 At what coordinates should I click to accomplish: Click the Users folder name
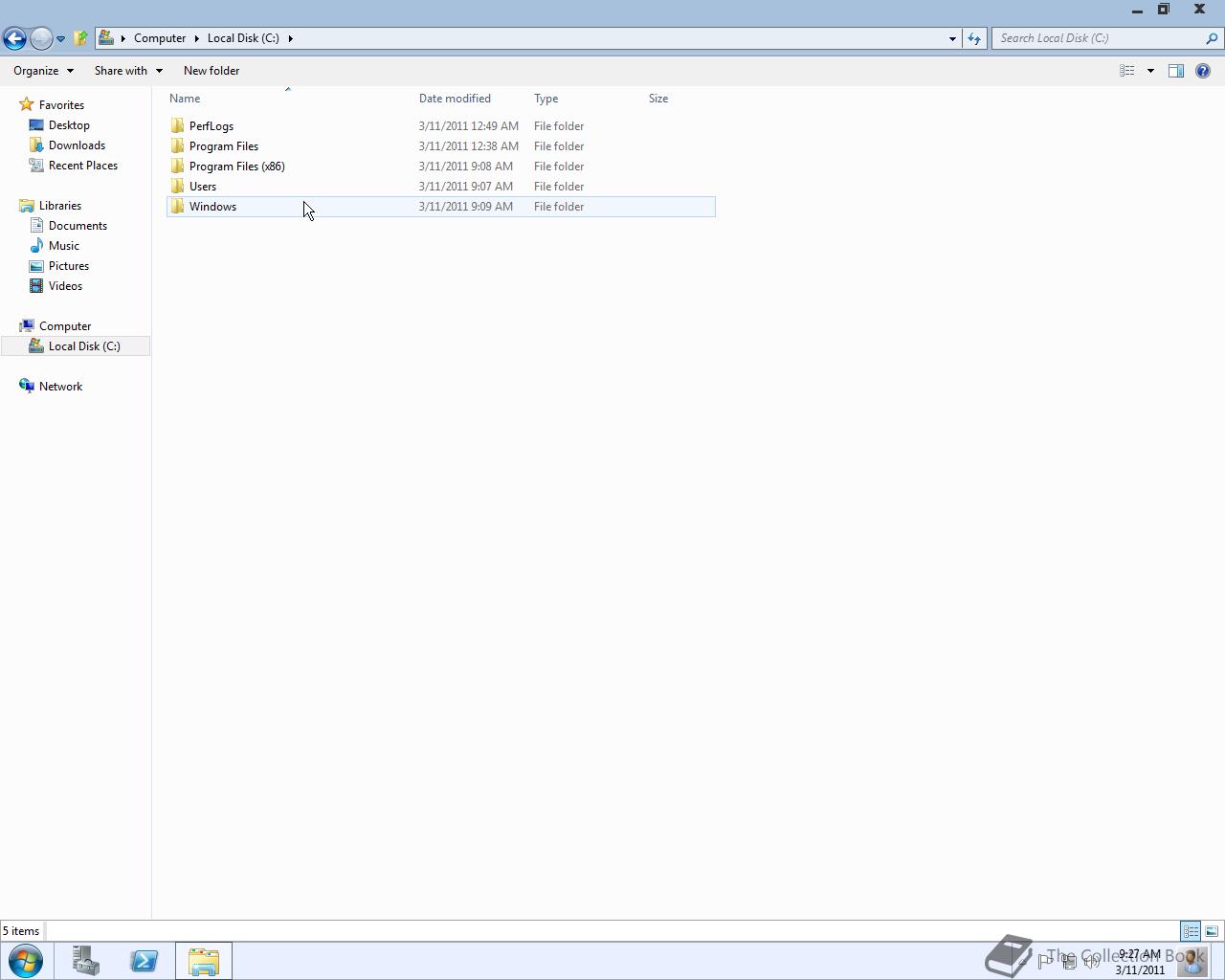point(203,187)
